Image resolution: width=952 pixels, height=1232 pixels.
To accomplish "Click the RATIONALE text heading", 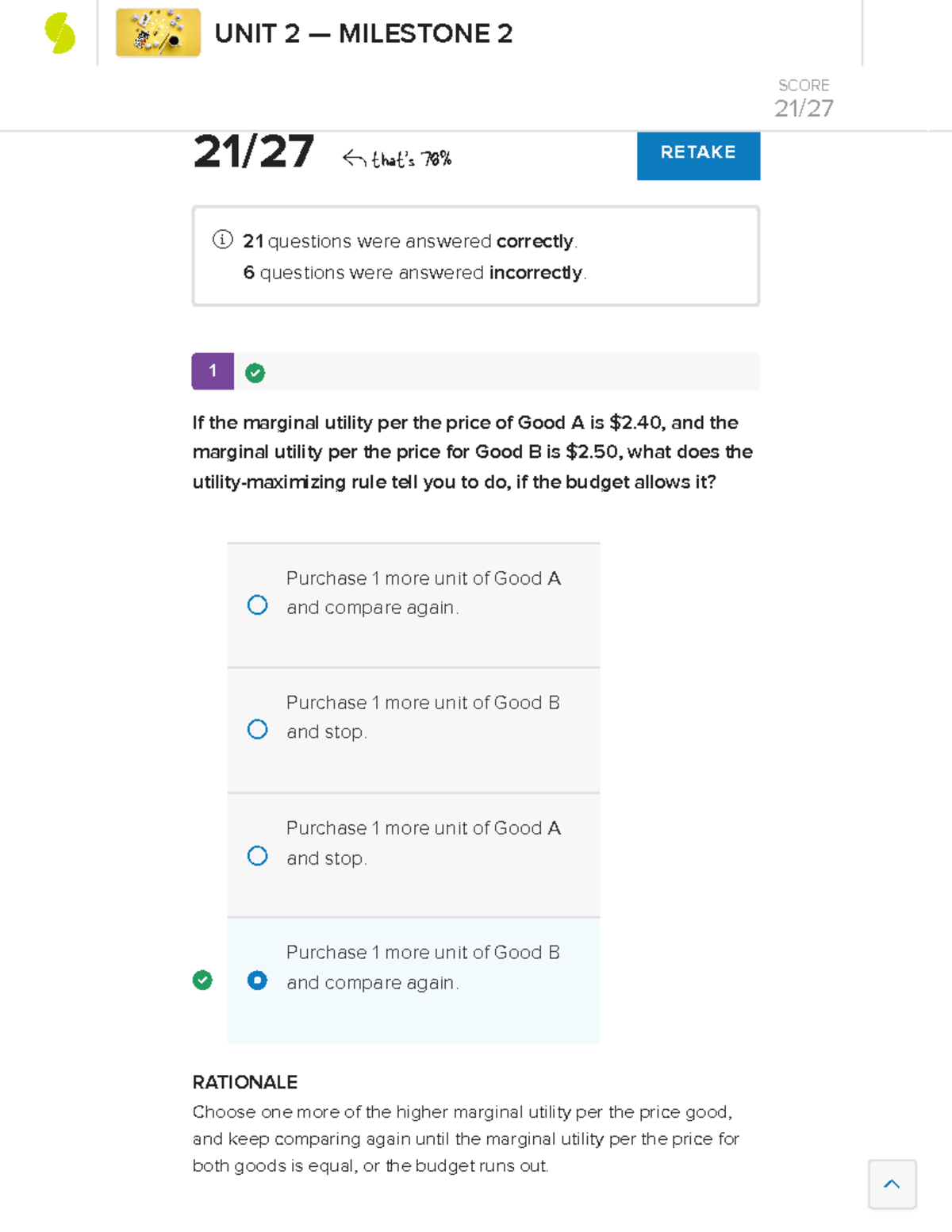I will [x=244, y=1082].
